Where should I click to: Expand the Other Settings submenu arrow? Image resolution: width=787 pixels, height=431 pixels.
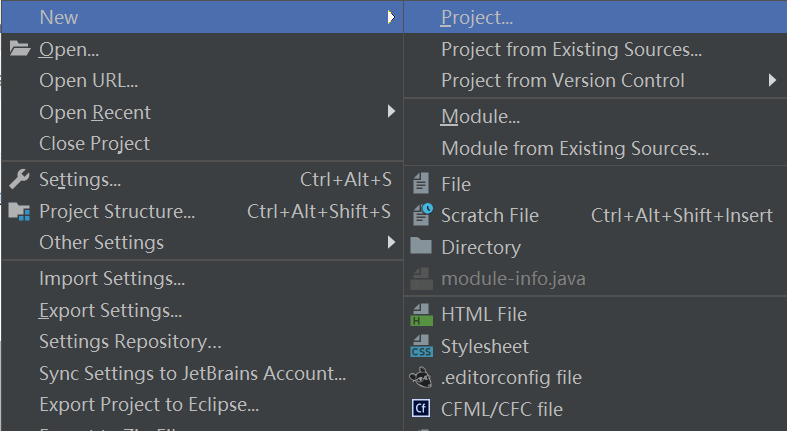point(391,242)
